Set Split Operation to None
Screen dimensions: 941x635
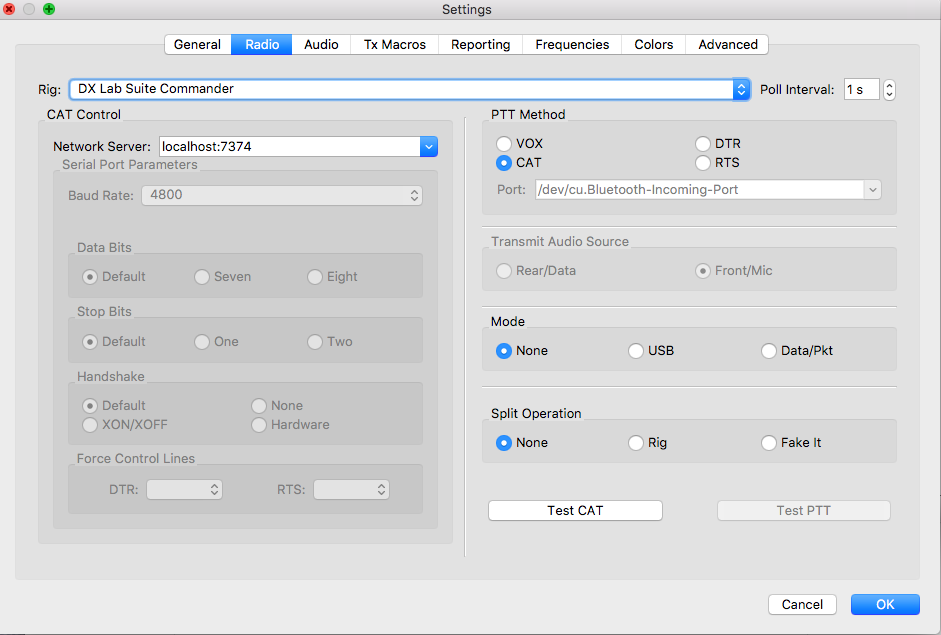click(x=522, y=443)
